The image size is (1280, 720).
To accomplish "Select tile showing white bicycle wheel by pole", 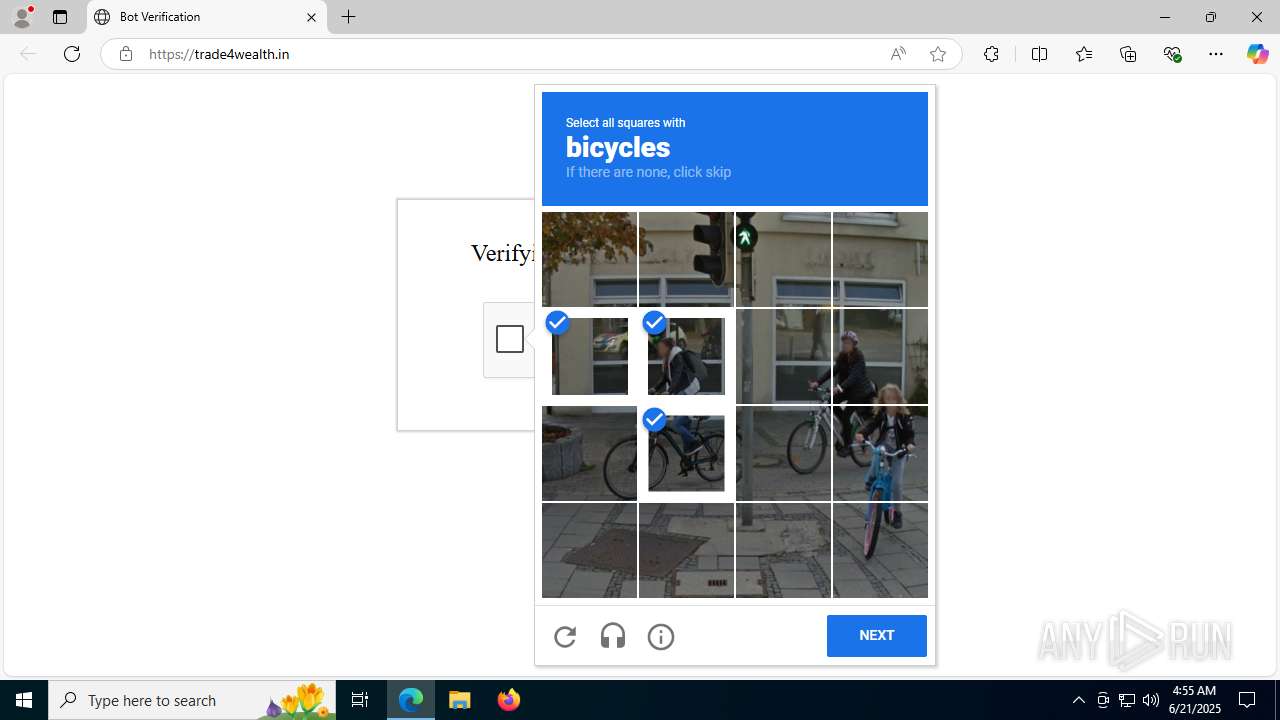I will [x=783, y=453].
